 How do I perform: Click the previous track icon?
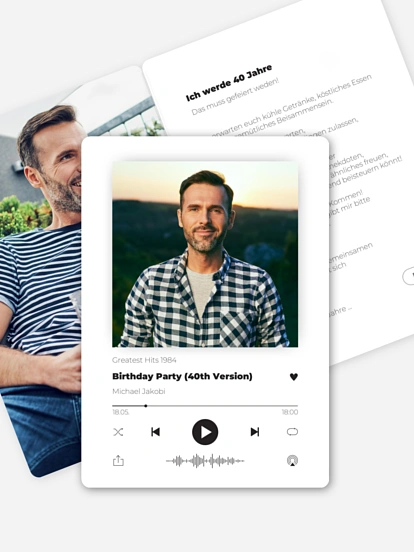point(155,432)
